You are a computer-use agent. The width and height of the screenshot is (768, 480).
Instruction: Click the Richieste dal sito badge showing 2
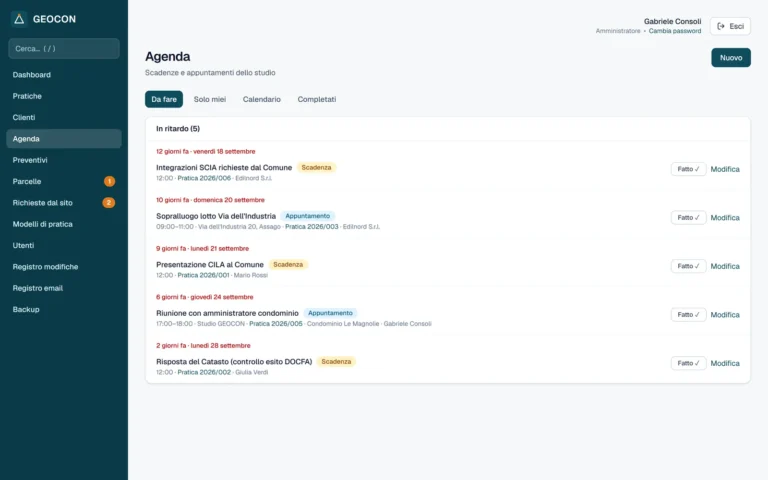[109, 203]
